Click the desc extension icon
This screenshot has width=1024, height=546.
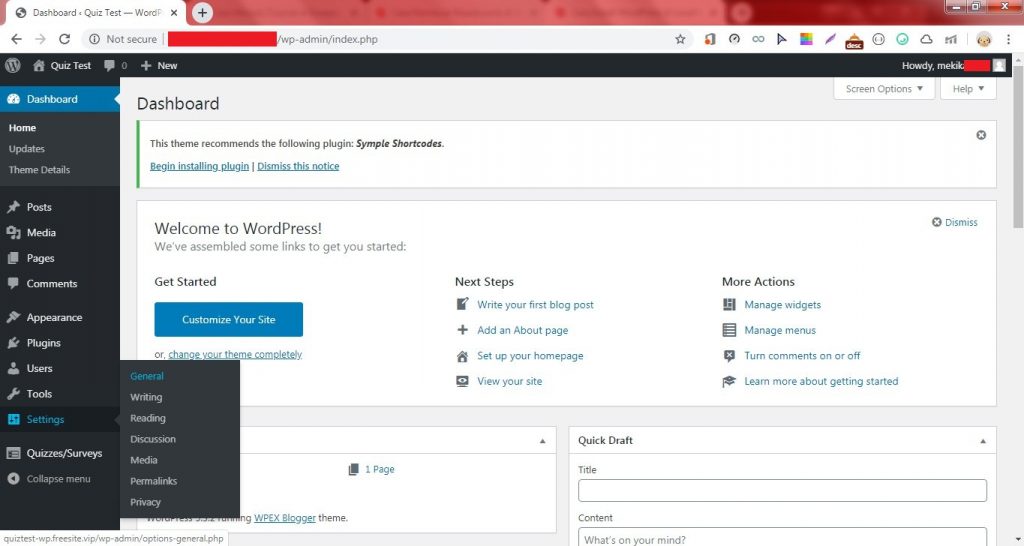tap(854, 40)
